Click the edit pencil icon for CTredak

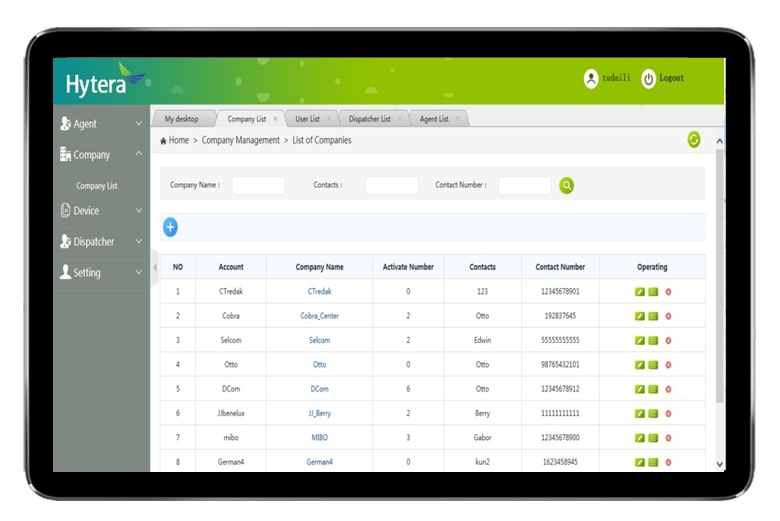[x=640, y=292]
